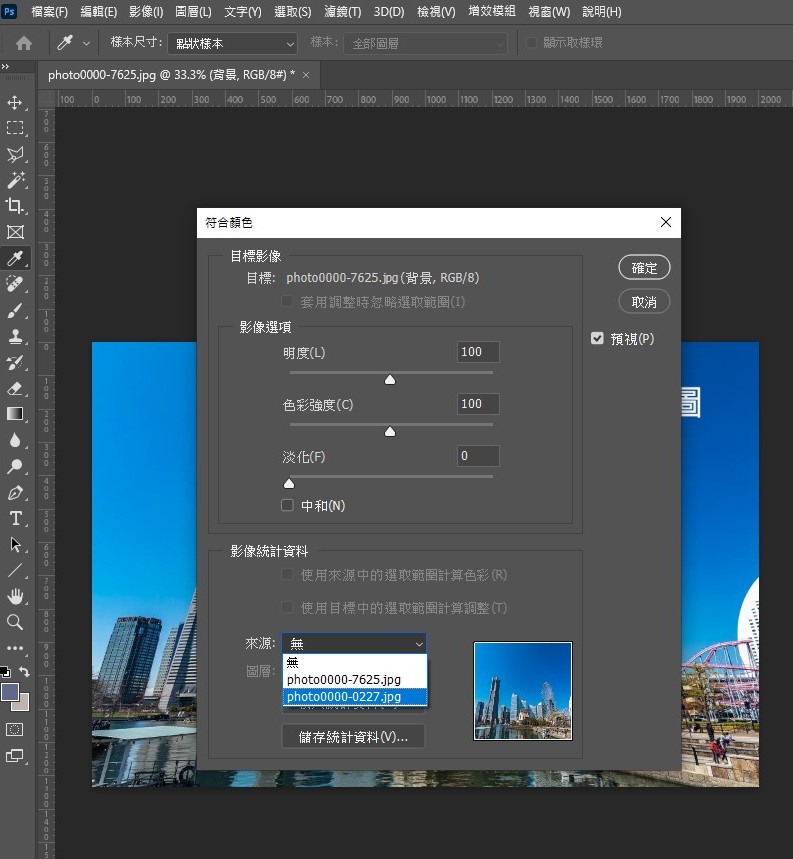The image size is (793, 859).
Task: Enable the 中和 neutralize checkbox
Action: click(288, 506)
